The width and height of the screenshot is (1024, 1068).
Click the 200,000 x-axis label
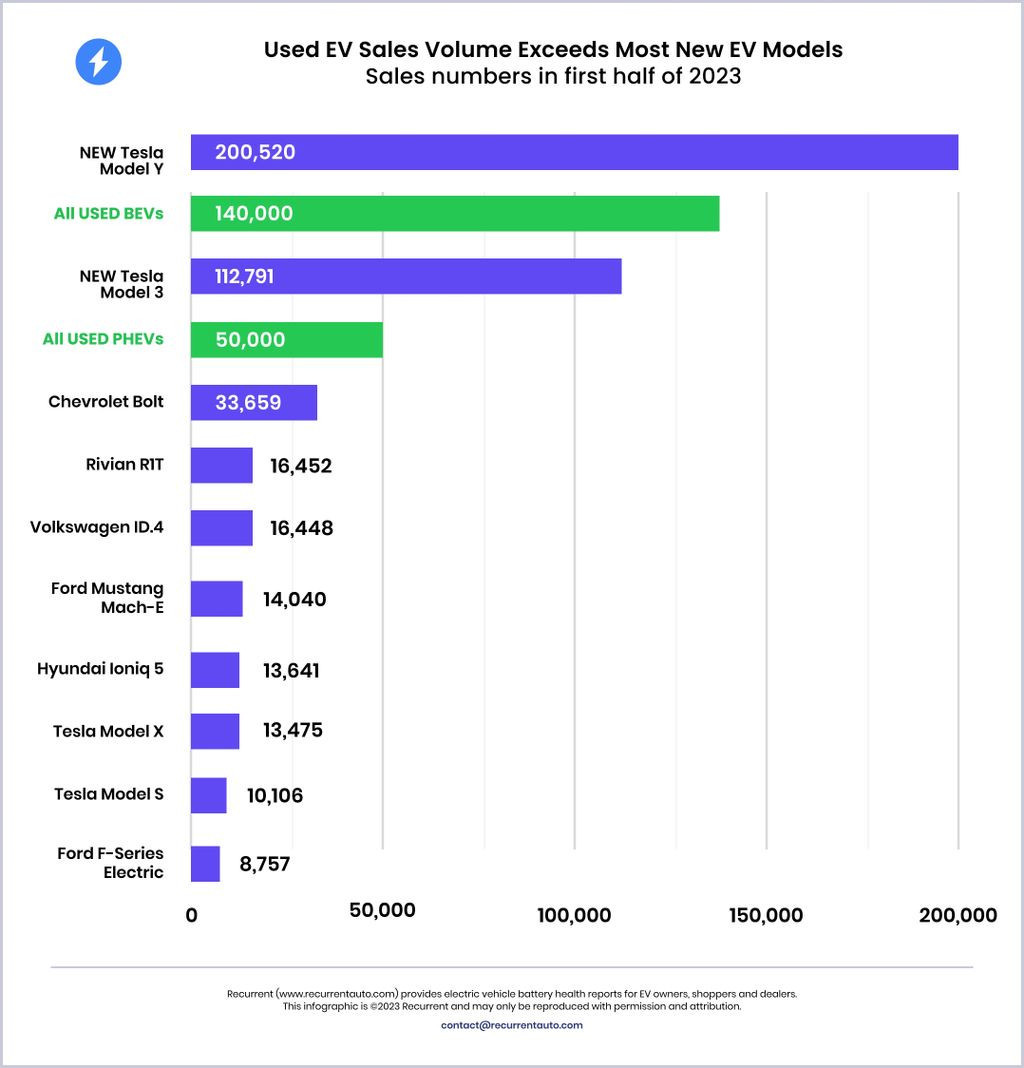(x=957, y=915)
